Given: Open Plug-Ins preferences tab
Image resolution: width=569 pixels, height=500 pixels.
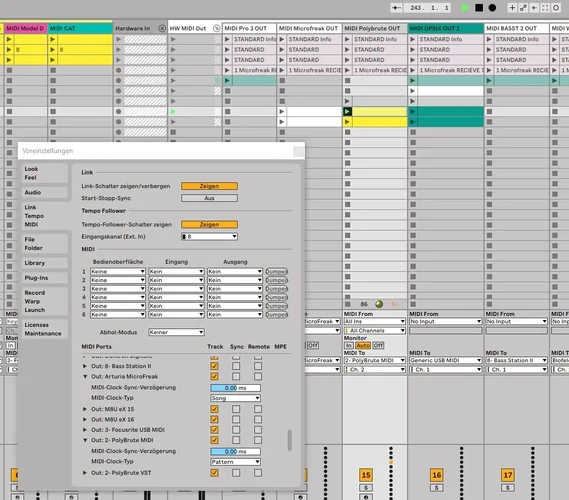Looking at the screenshot, I should point(44,278).
